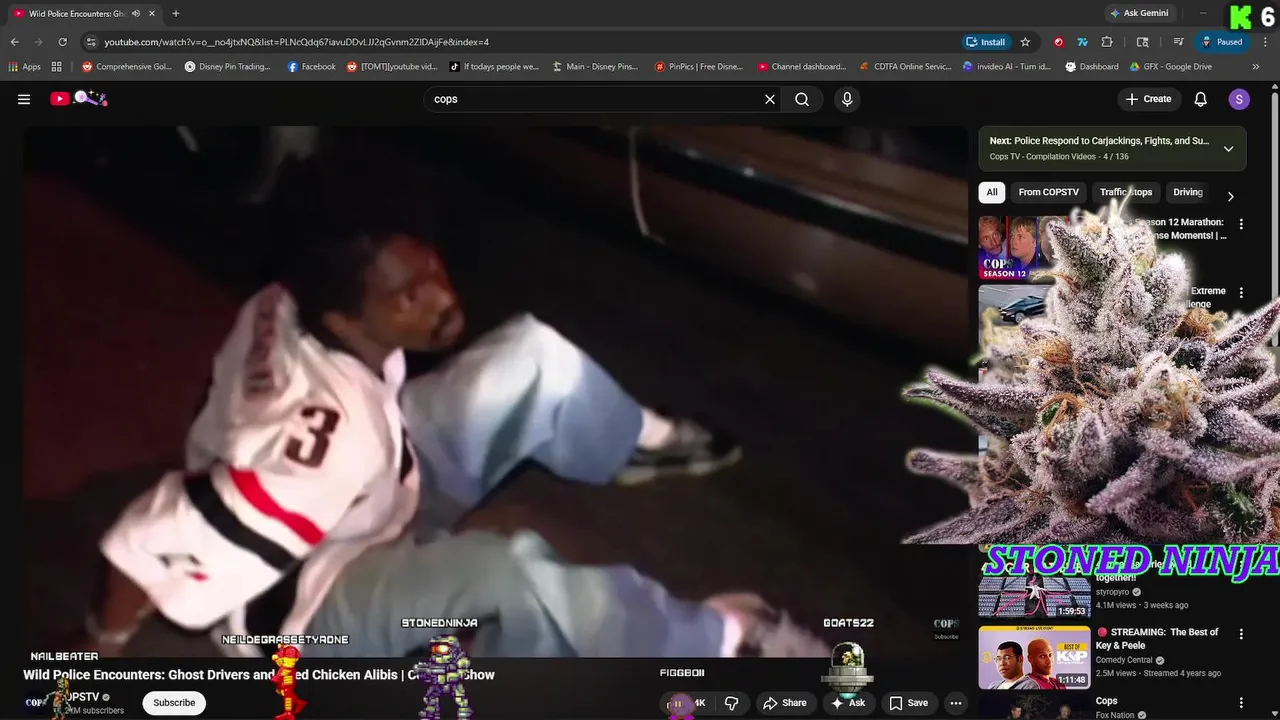The image size is (1280, 720).
Task: Open a new browser tab
Action: pyautogui.click(x=176, y=14)
